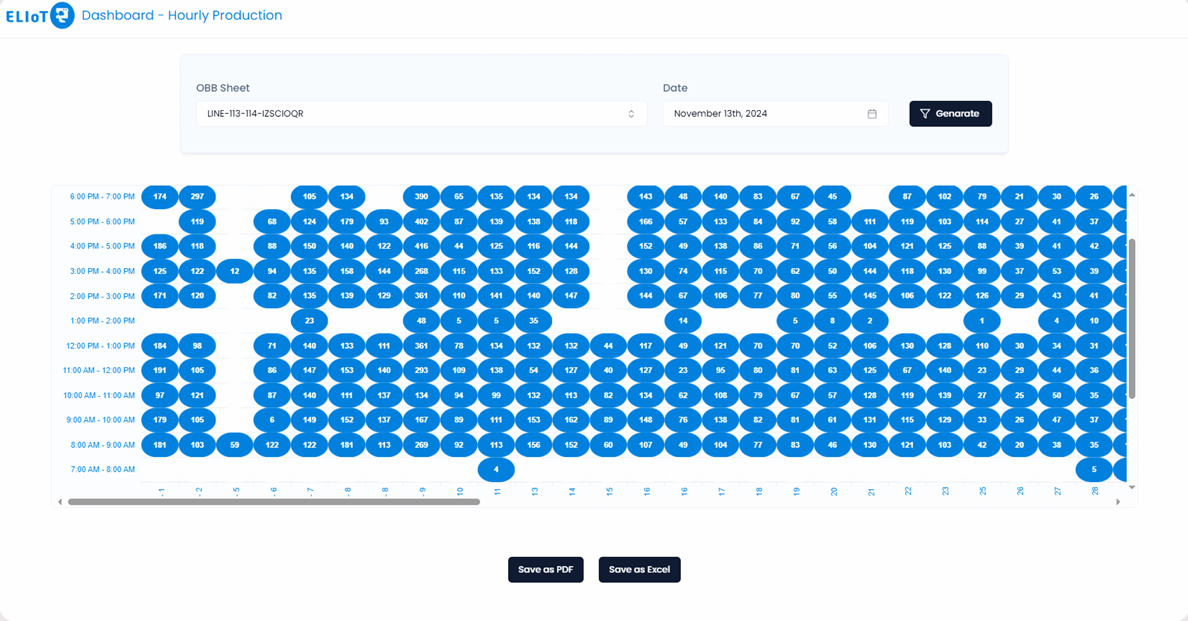The height and width of the screenshot is (621, 1188).
Task: Click the chart's right scroll arrow
Action: pyautogui.click(x=1118, y=502)
